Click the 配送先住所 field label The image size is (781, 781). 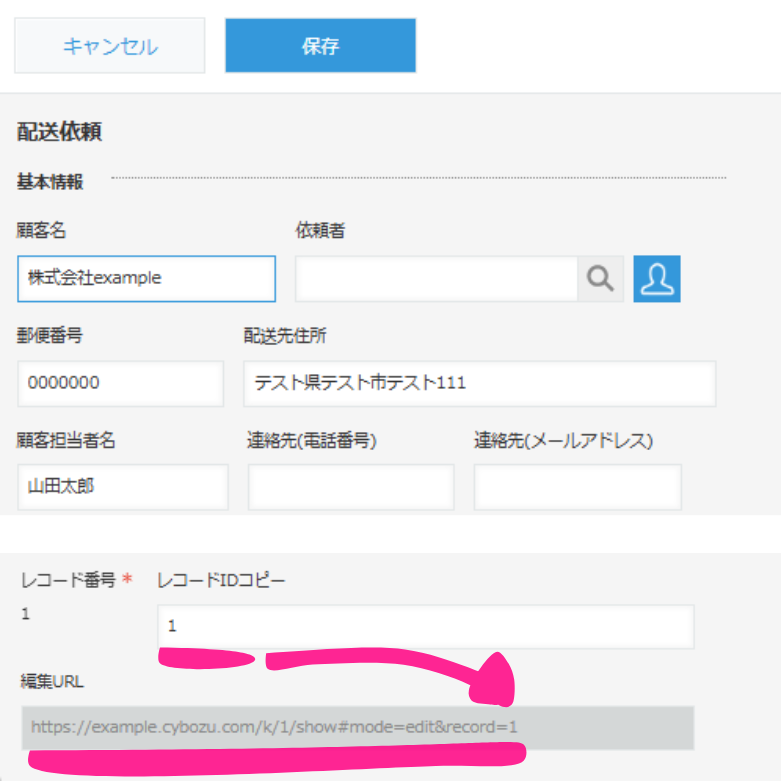pos(285,336)
